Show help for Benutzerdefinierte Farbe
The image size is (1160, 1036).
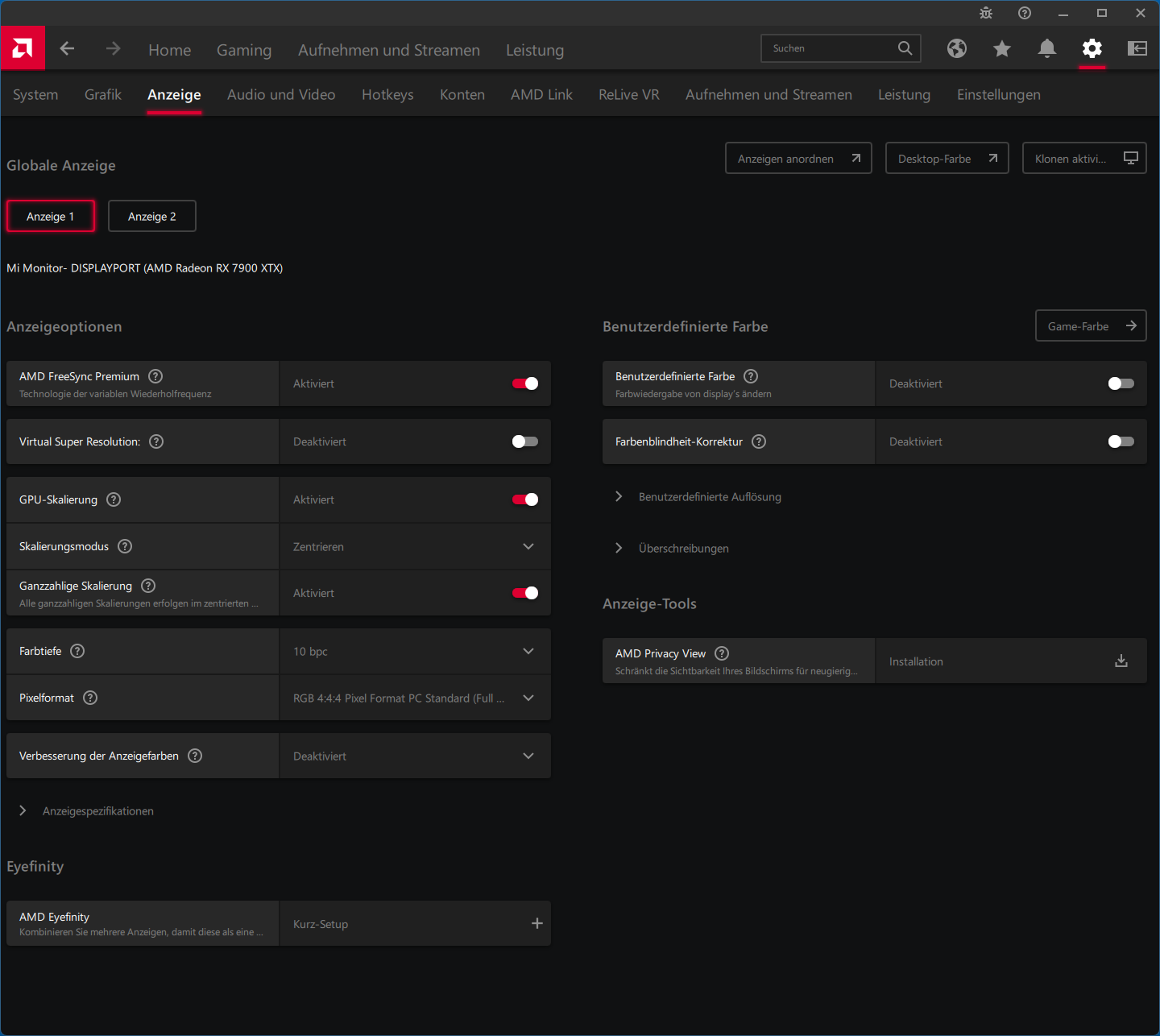(x=751, y=376)
